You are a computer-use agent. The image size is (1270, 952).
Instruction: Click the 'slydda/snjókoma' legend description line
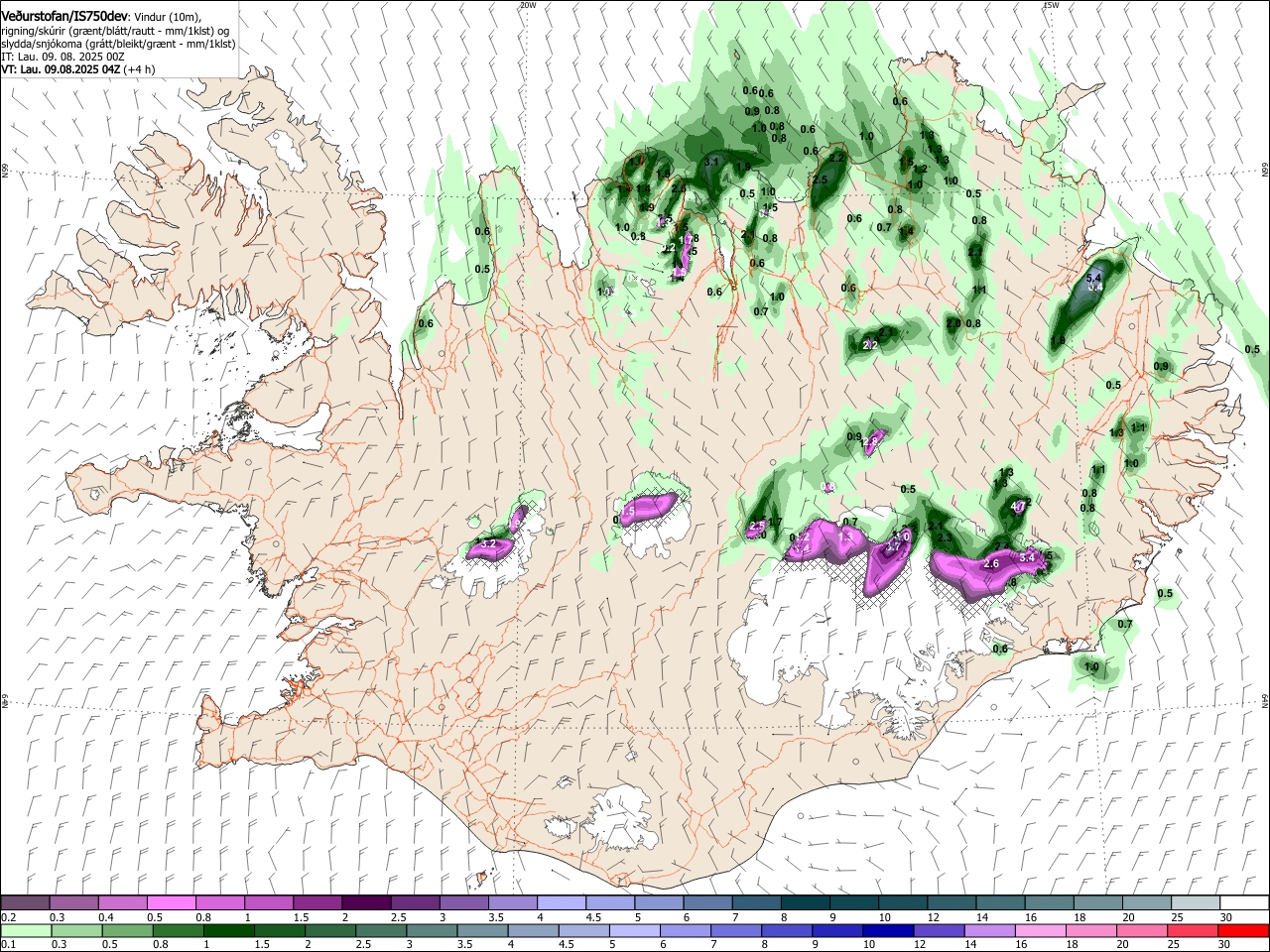coord(118,44)
